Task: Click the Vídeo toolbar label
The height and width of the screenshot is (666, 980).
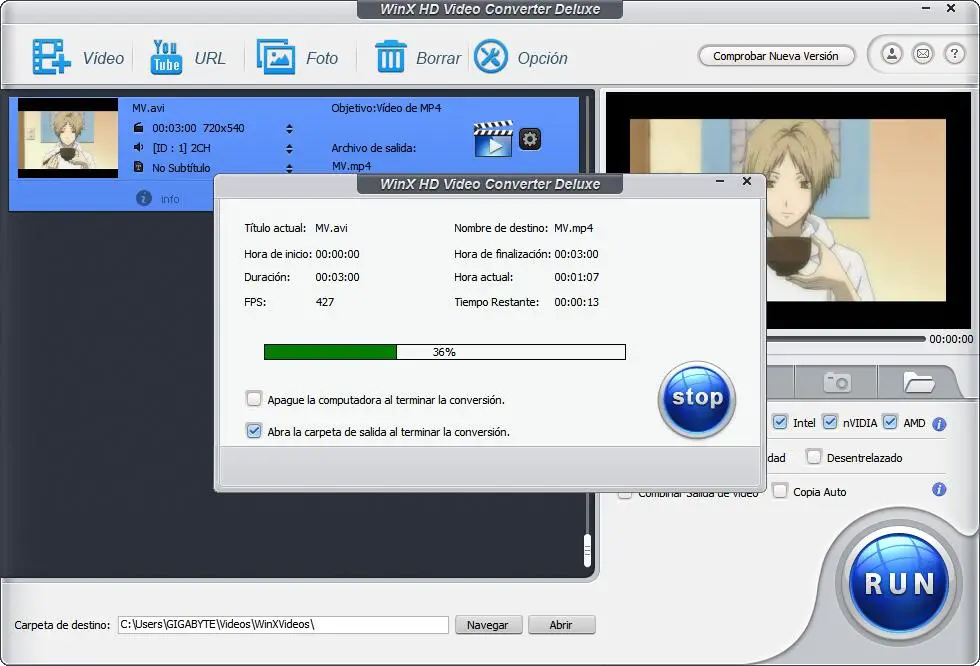Action: (x=103, y=58)
